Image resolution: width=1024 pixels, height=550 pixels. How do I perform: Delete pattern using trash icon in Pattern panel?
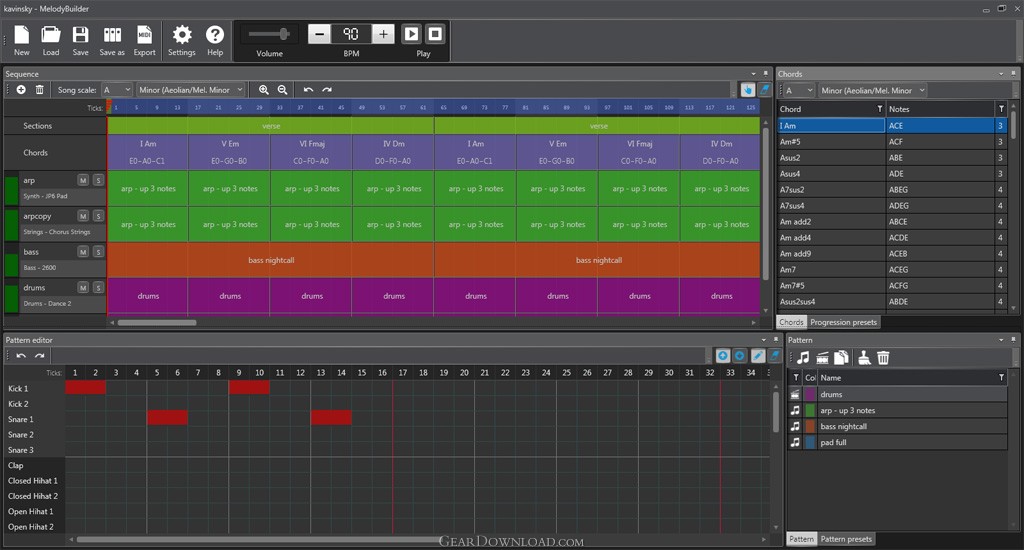883,357
